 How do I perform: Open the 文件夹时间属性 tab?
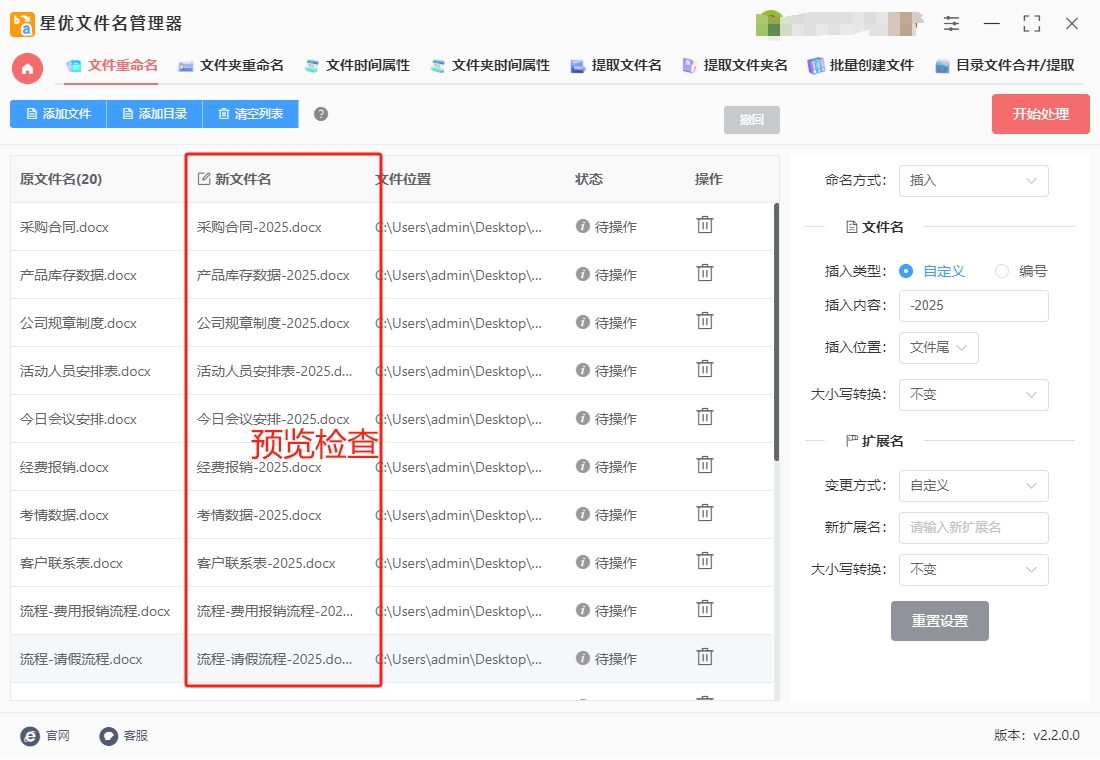(490, 66)
